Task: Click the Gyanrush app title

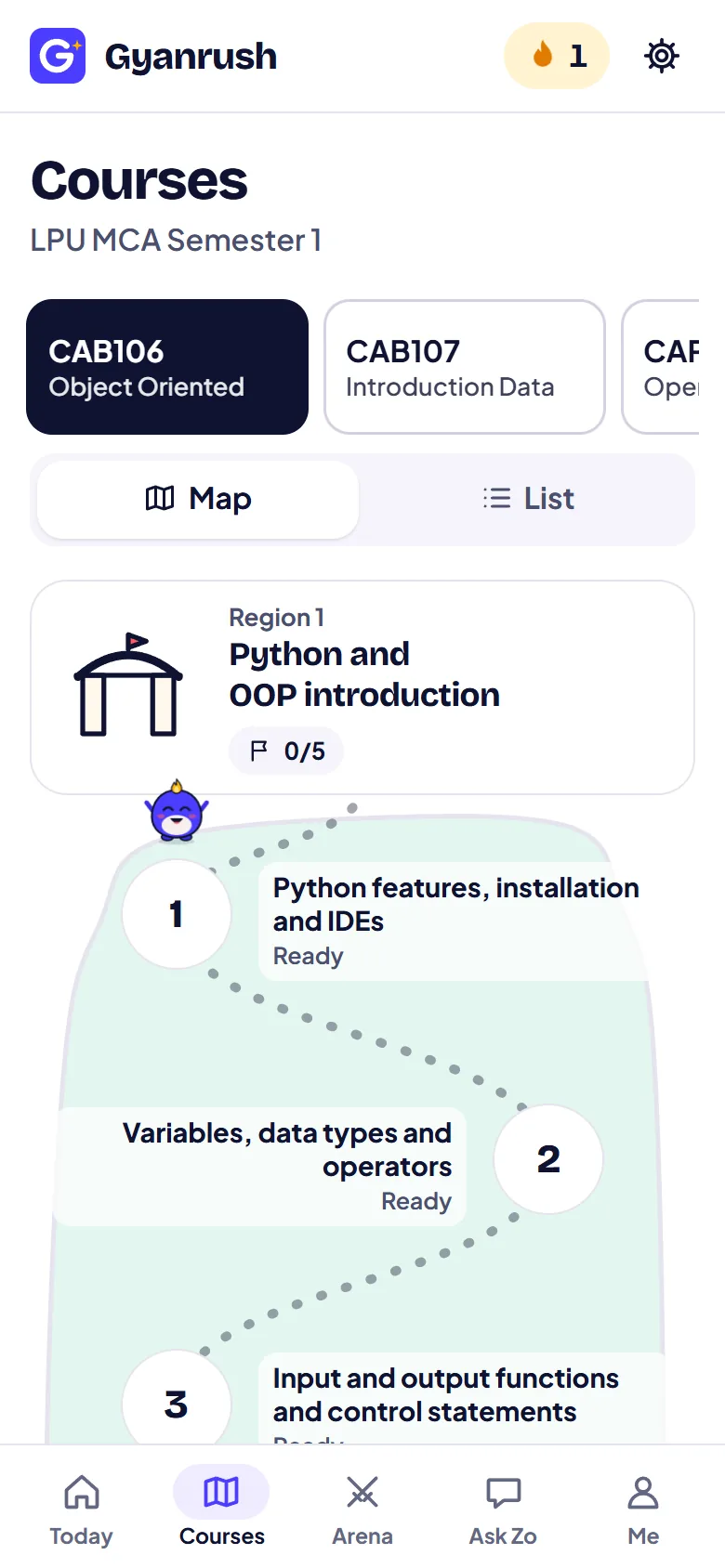Action: point(191,57)
